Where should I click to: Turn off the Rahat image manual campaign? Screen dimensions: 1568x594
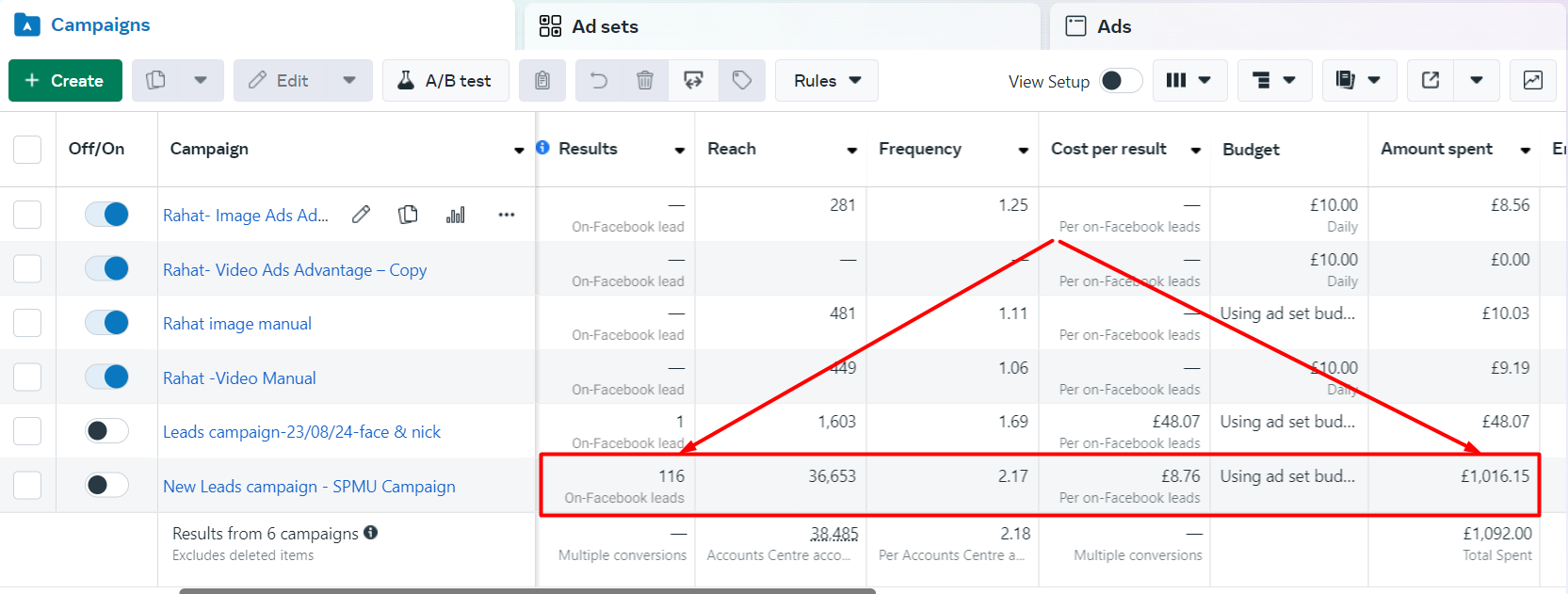click(106, 323)
